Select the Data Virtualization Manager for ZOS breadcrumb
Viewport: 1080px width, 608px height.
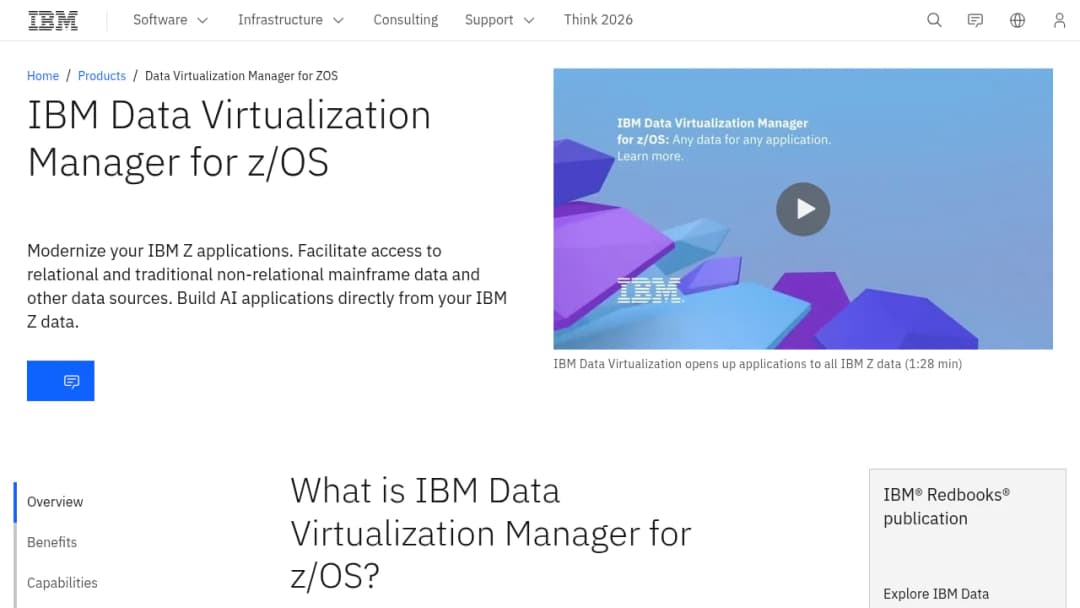tap(241, 76)
